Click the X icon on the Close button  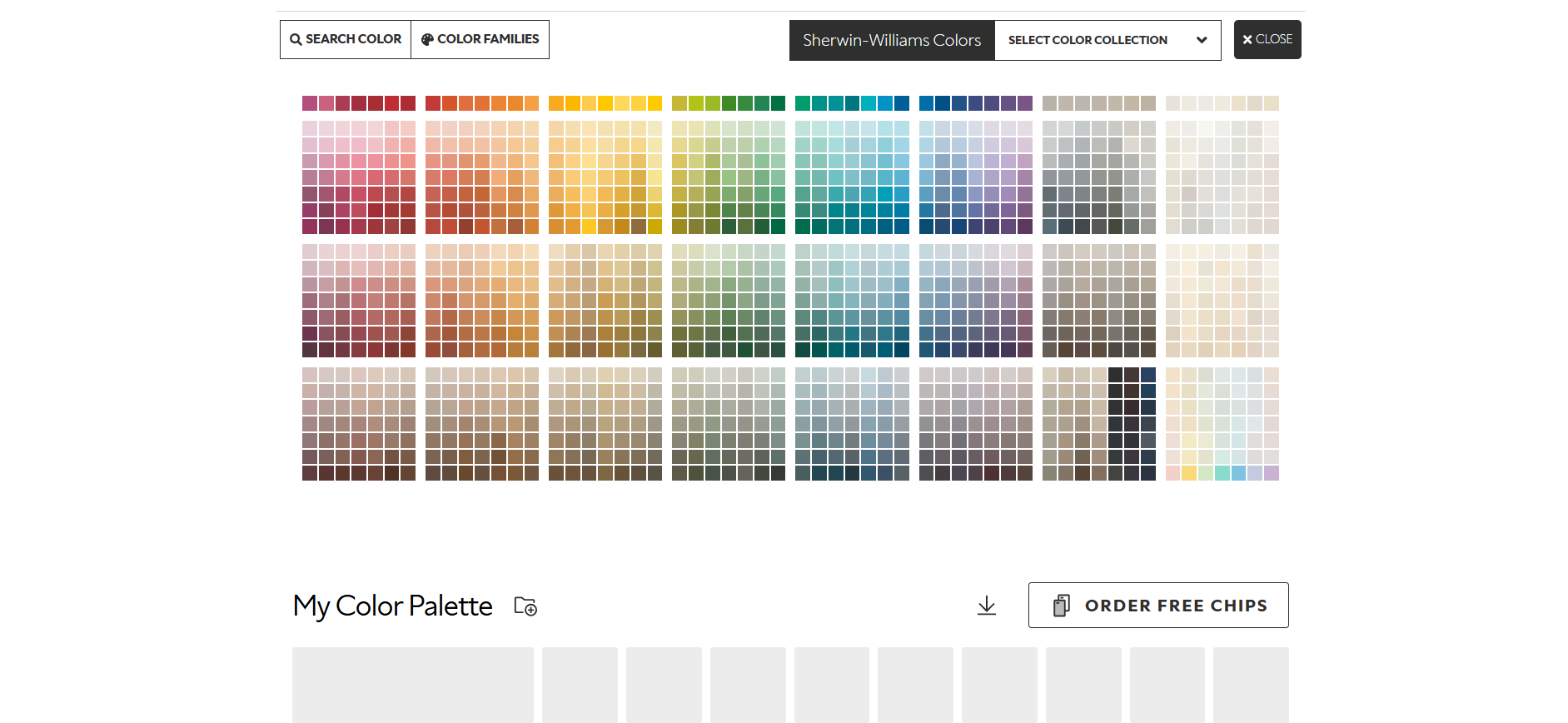pos(1247,39)
